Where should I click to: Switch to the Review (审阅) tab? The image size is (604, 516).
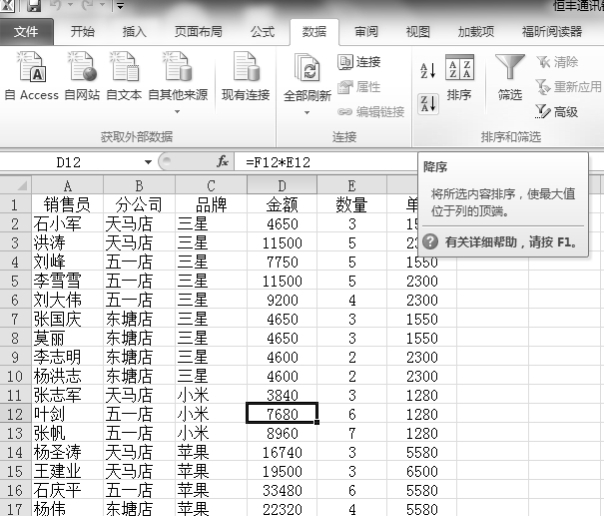coord(366,32)
